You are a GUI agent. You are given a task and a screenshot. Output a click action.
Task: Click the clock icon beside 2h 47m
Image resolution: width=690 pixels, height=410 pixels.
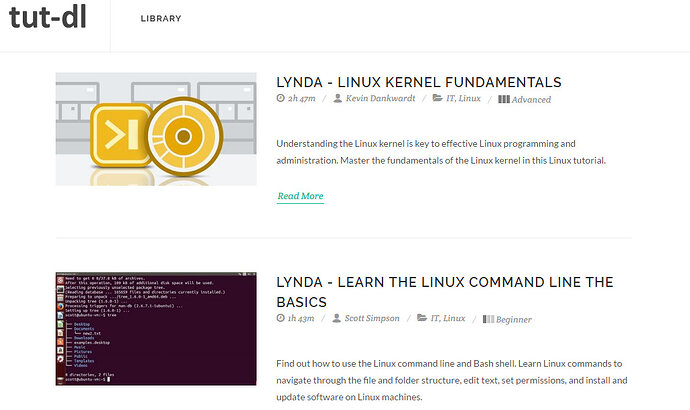[x=281, y=100]
